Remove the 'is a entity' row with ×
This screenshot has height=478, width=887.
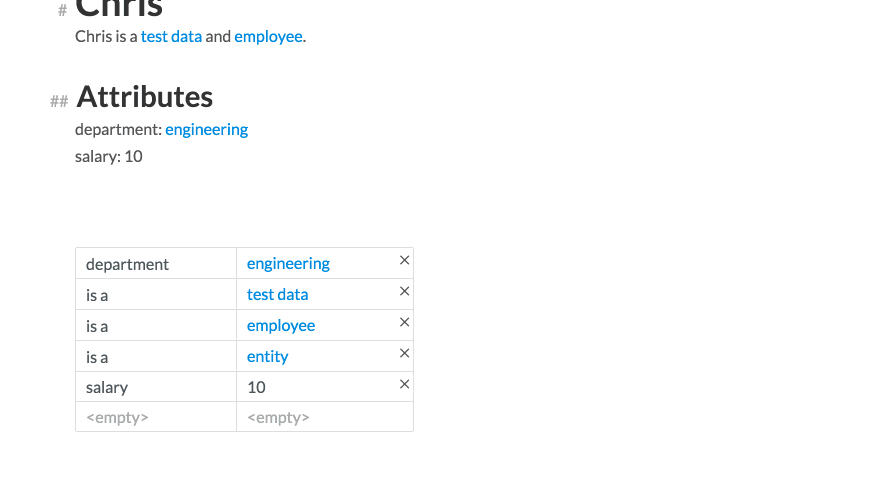point(405,353)
